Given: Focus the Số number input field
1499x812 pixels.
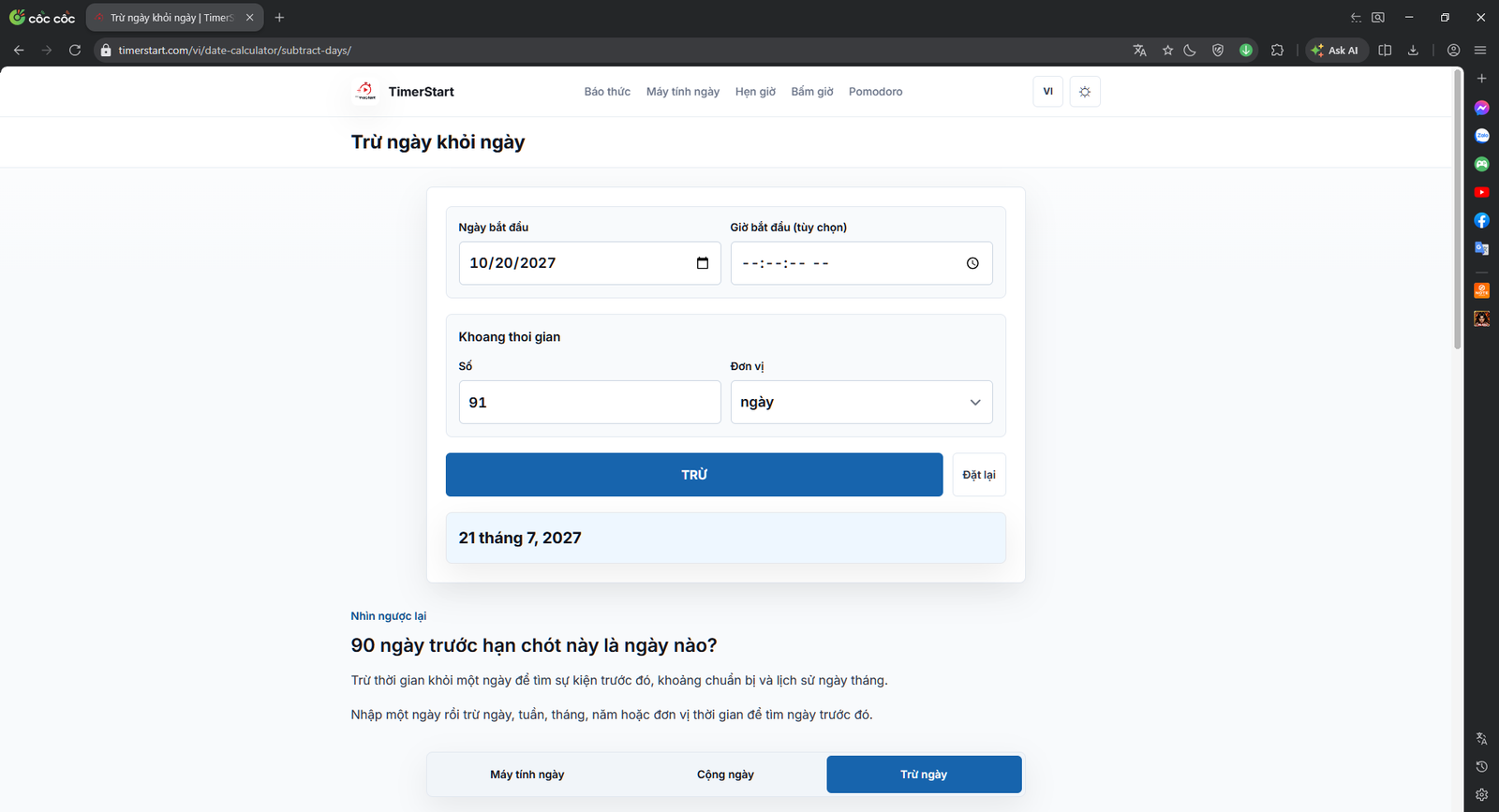Looking at the screenshot, I should [x=589, y=402].
